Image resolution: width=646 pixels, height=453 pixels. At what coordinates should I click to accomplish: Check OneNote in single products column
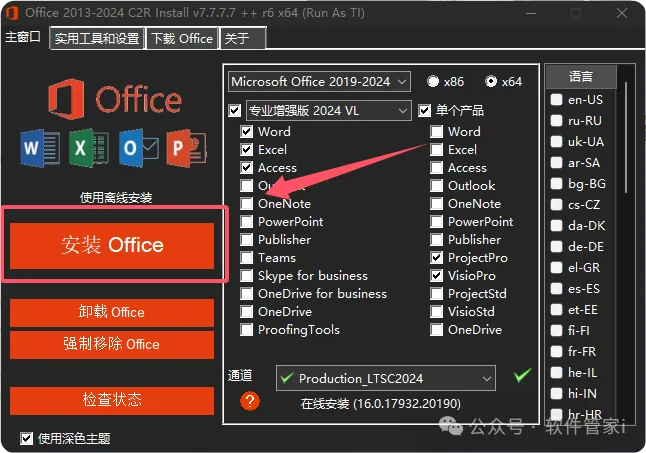click(437, 203)
